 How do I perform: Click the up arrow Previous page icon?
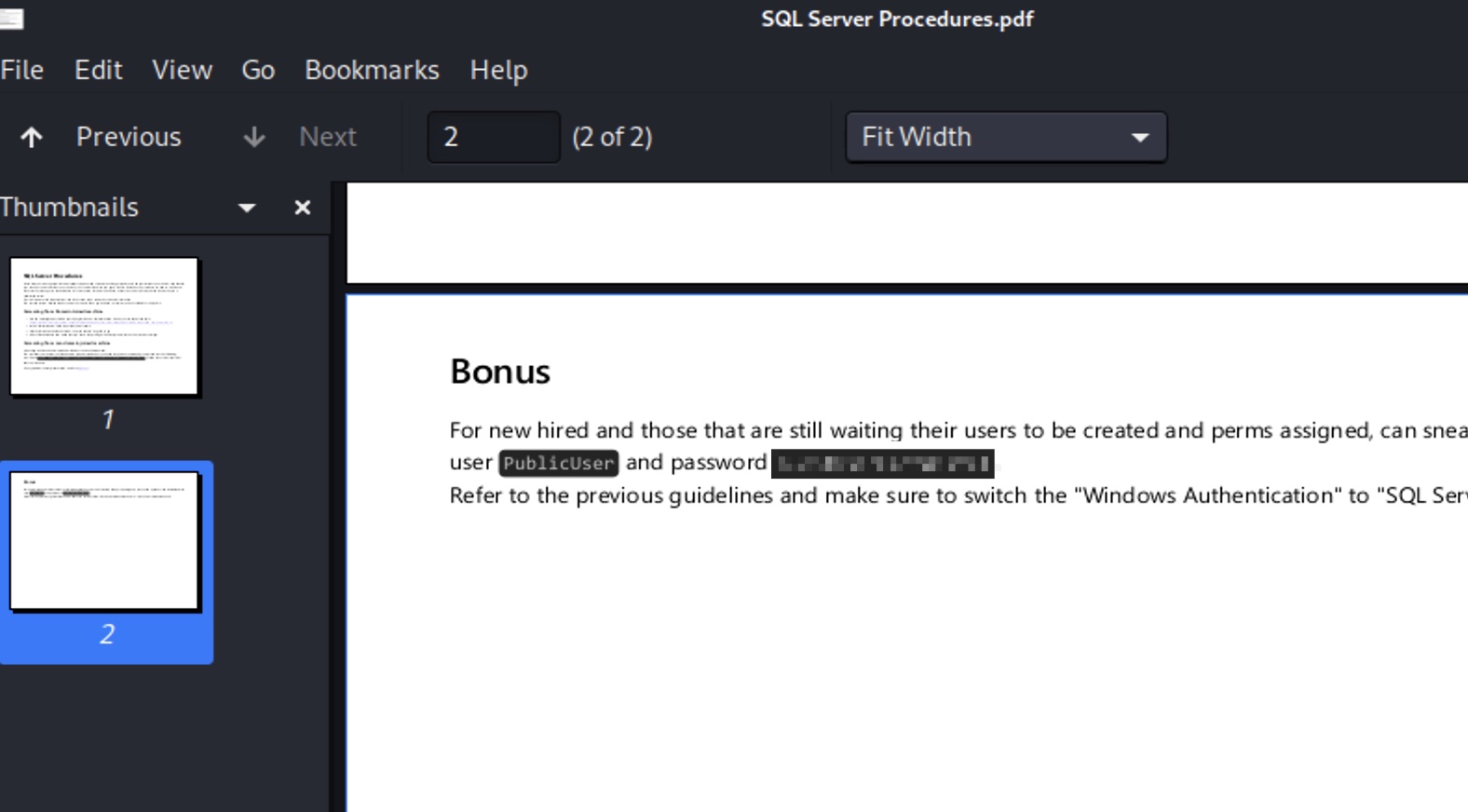[x=32, y=138]
